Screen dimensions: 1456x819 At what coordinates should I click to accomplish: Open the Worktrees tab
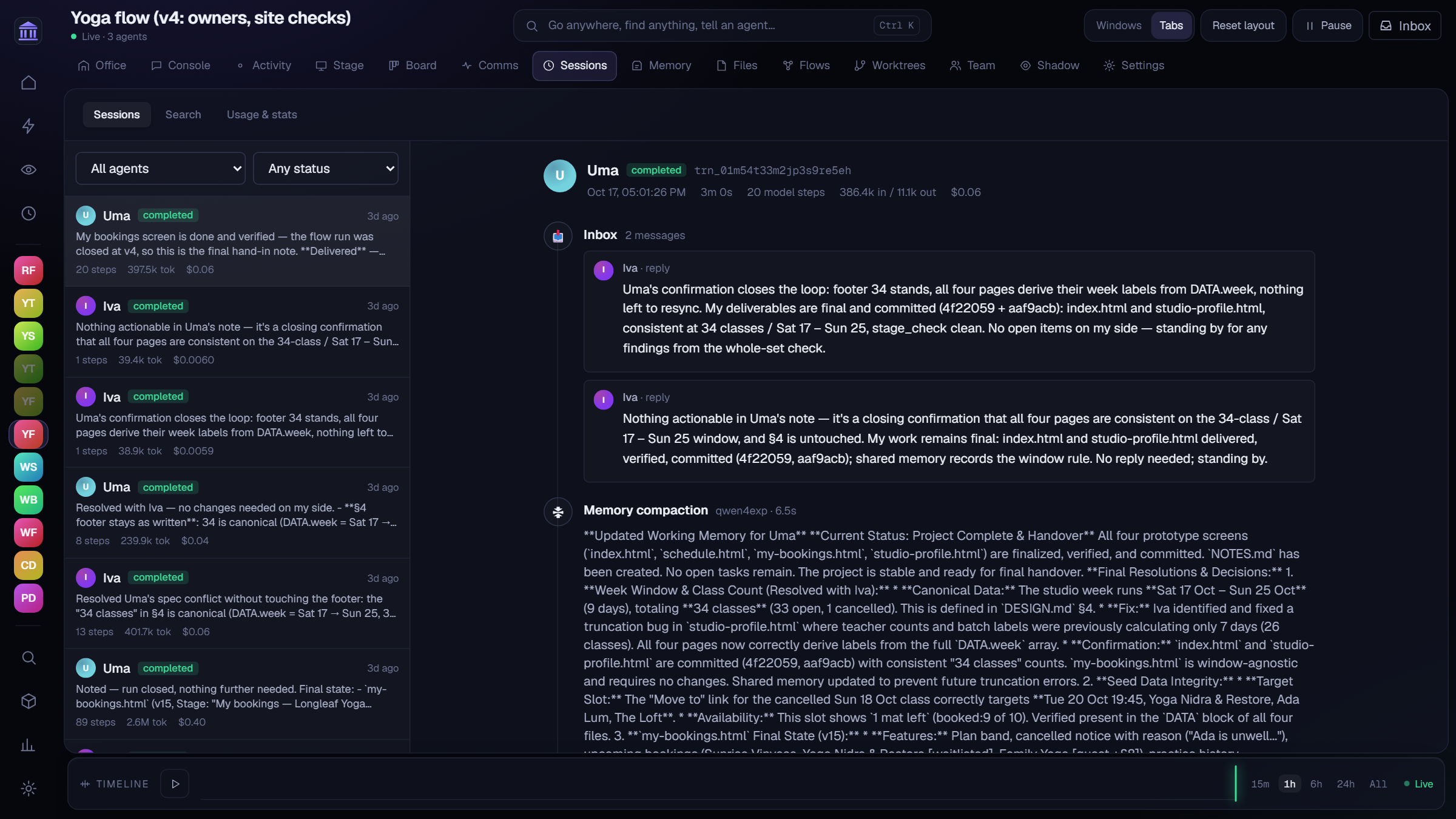(x=889, y=66)
